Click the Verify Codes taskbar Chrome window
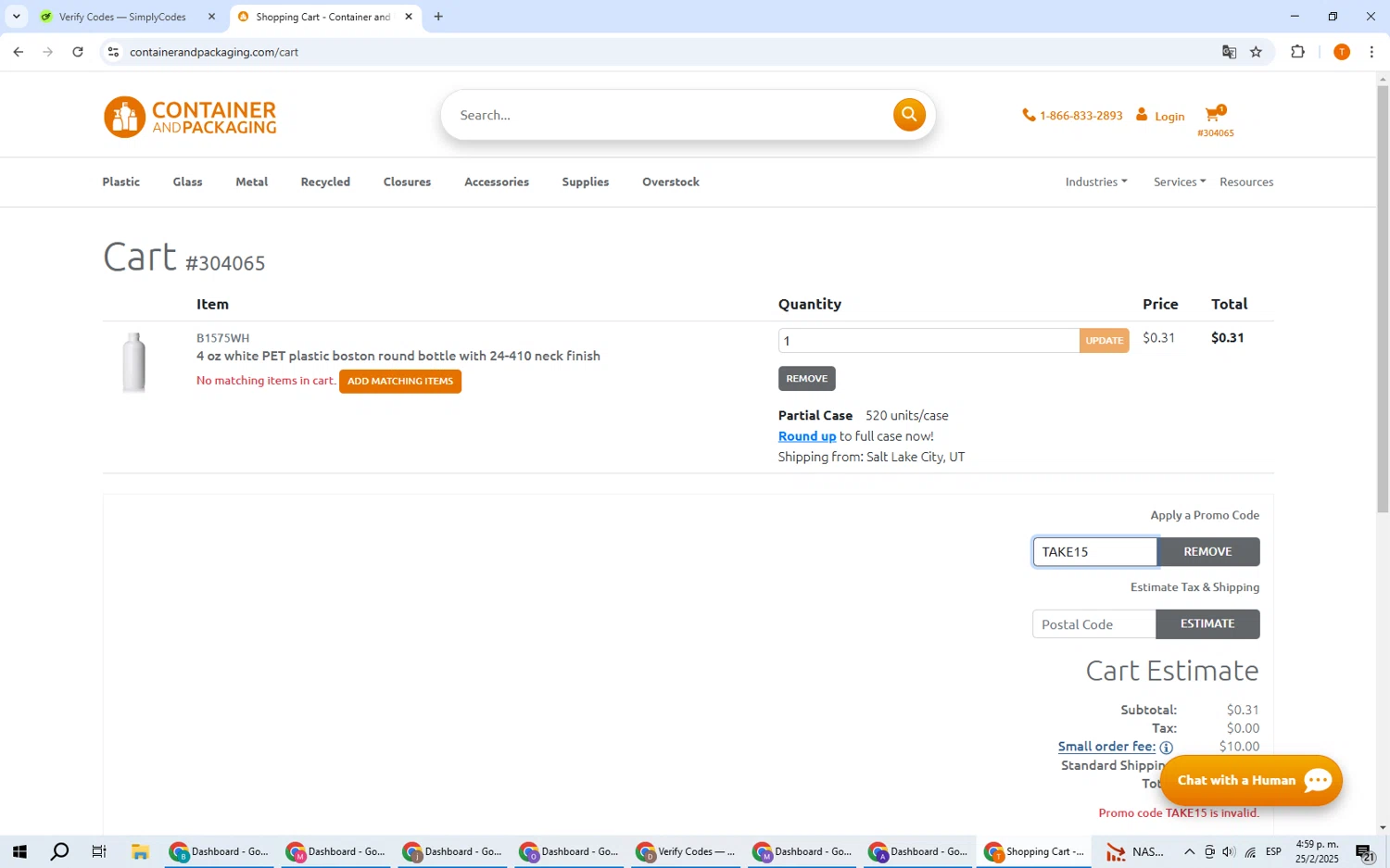 [687, 851]
